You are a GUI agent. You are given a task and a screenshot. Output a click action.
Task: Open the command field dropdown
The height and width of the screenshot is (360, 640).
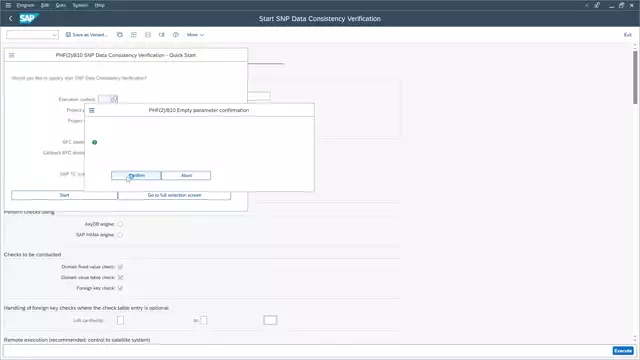(55, 35)
